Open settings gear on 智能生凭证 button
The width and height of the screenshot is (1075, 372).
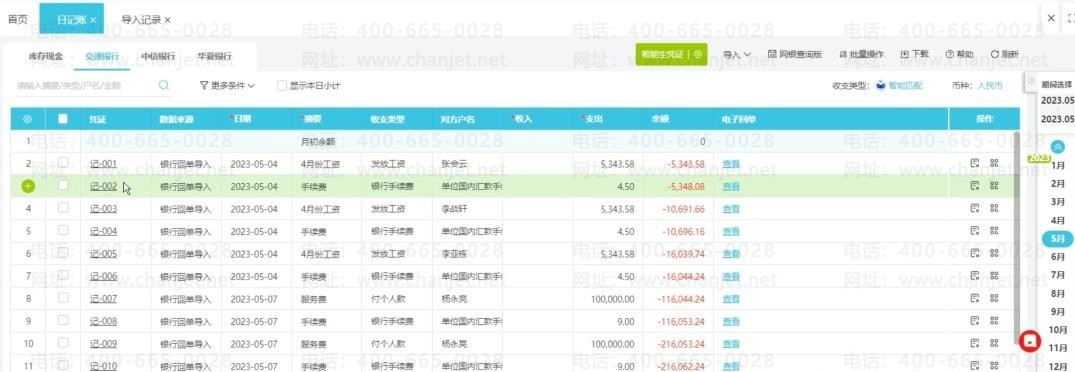pyautogui.click(x=698, y=54)
